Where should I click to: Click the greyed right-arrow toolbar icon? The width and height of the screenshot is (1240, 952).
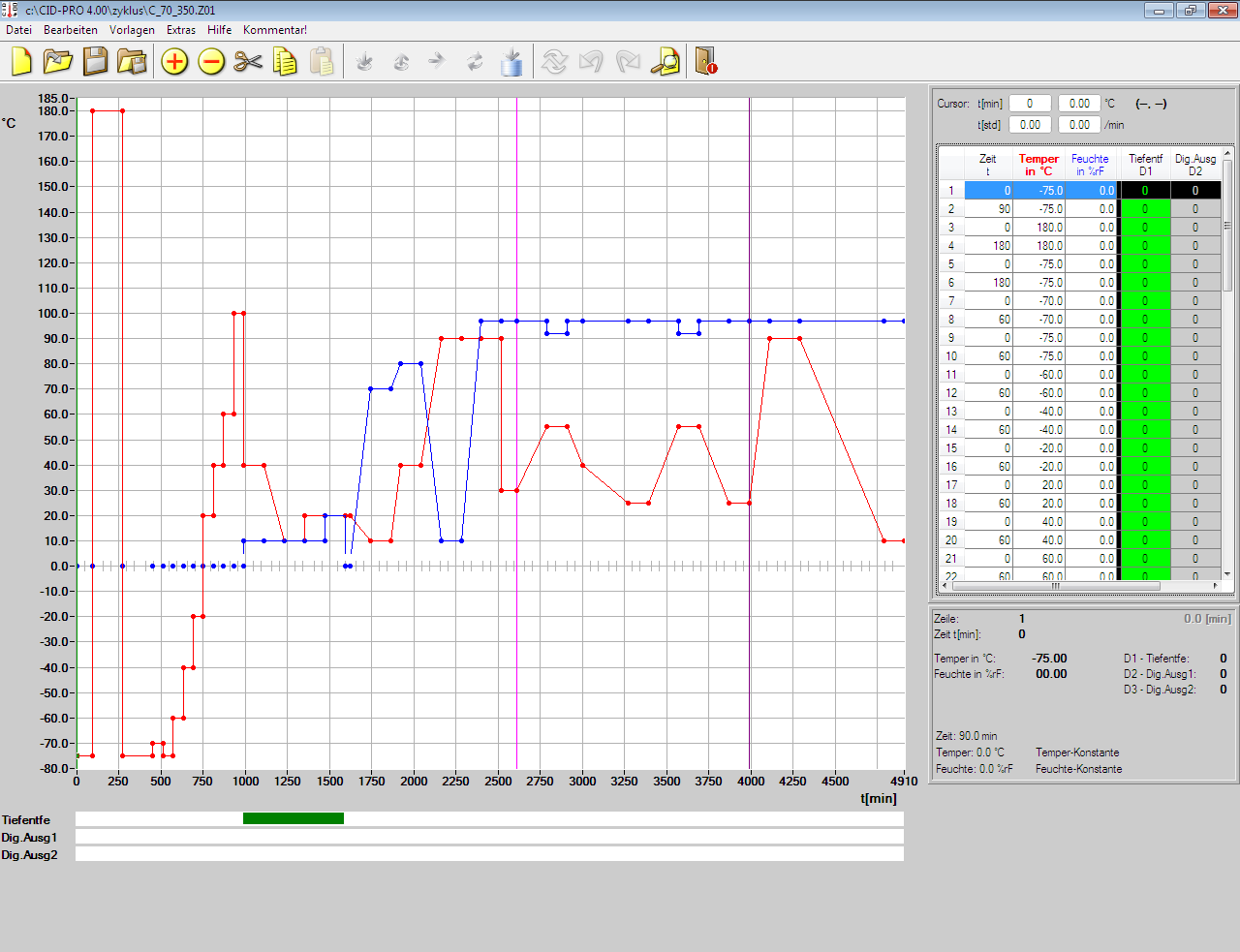pyautogui.click(x=438, y=62)
